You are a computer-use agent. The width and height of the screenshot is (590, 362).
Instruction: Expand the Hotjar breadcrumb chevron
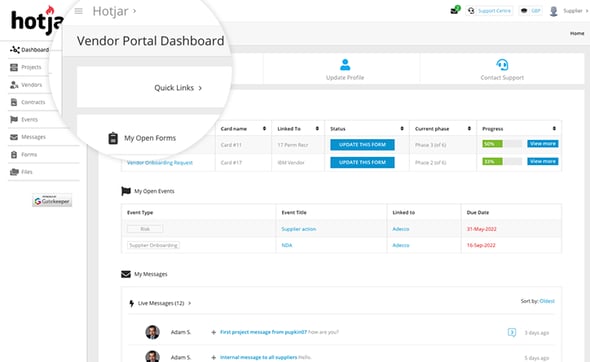tap(134, 11)
